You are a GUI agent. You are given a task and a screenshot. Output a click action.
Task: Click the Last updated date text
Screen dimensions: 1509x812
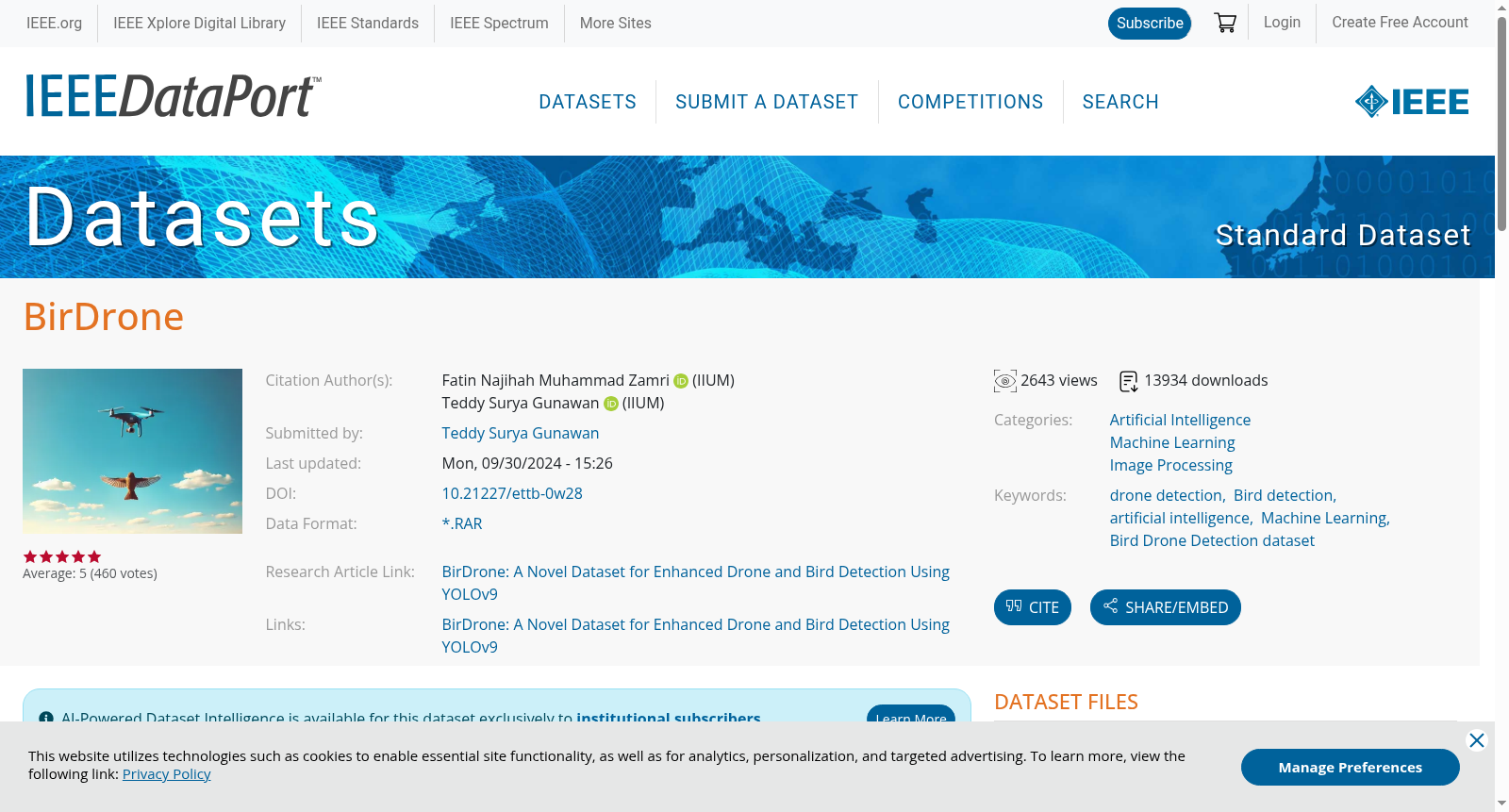tap(527, 463)
